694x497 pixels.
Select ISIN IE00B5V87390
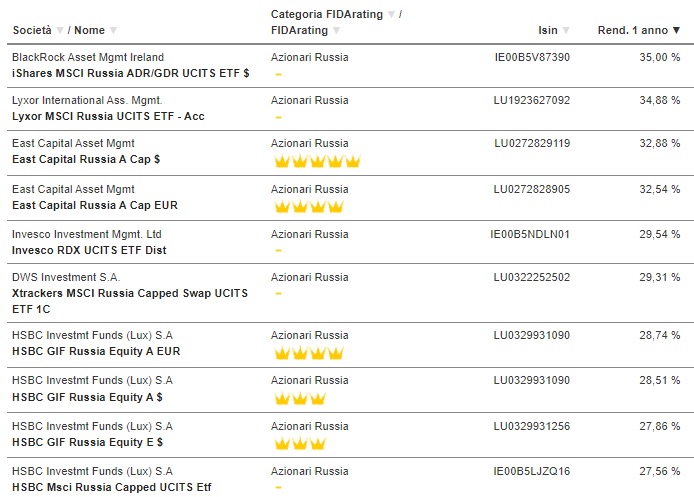(x=532, y=57)
